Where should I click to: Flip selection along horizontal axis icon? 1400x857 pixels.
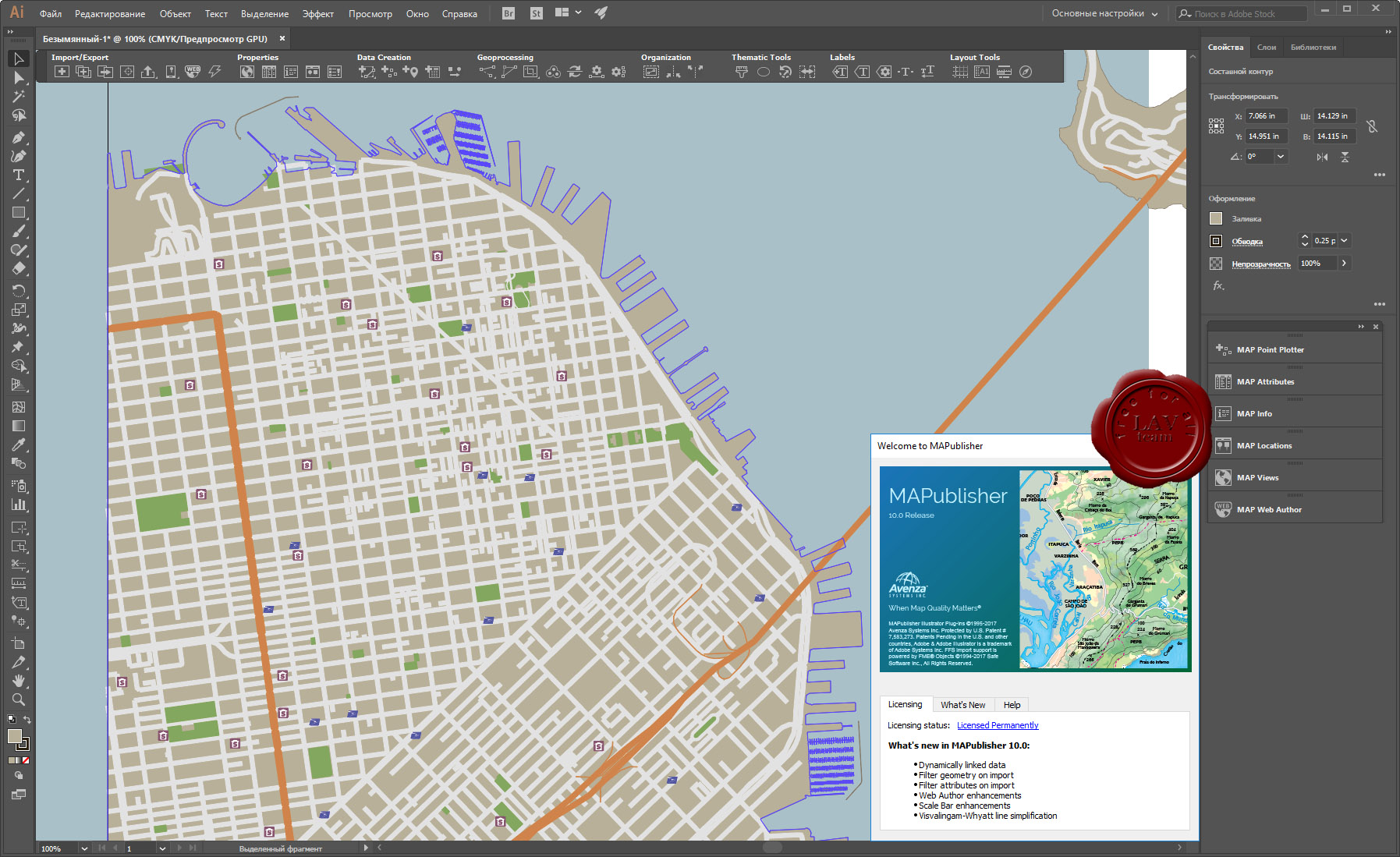coord(1322,157)
